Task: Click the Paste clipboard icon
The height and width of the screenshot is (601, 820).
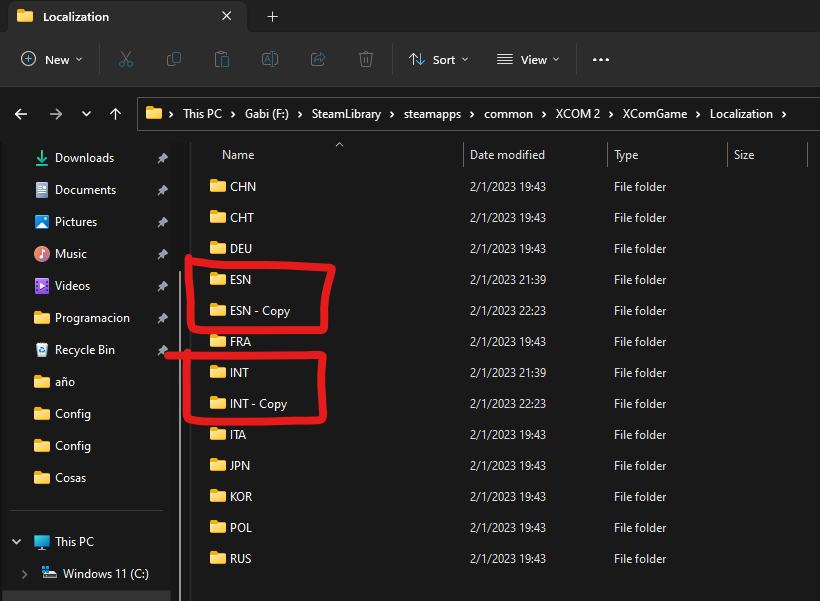Action: (x=222, y=60)
